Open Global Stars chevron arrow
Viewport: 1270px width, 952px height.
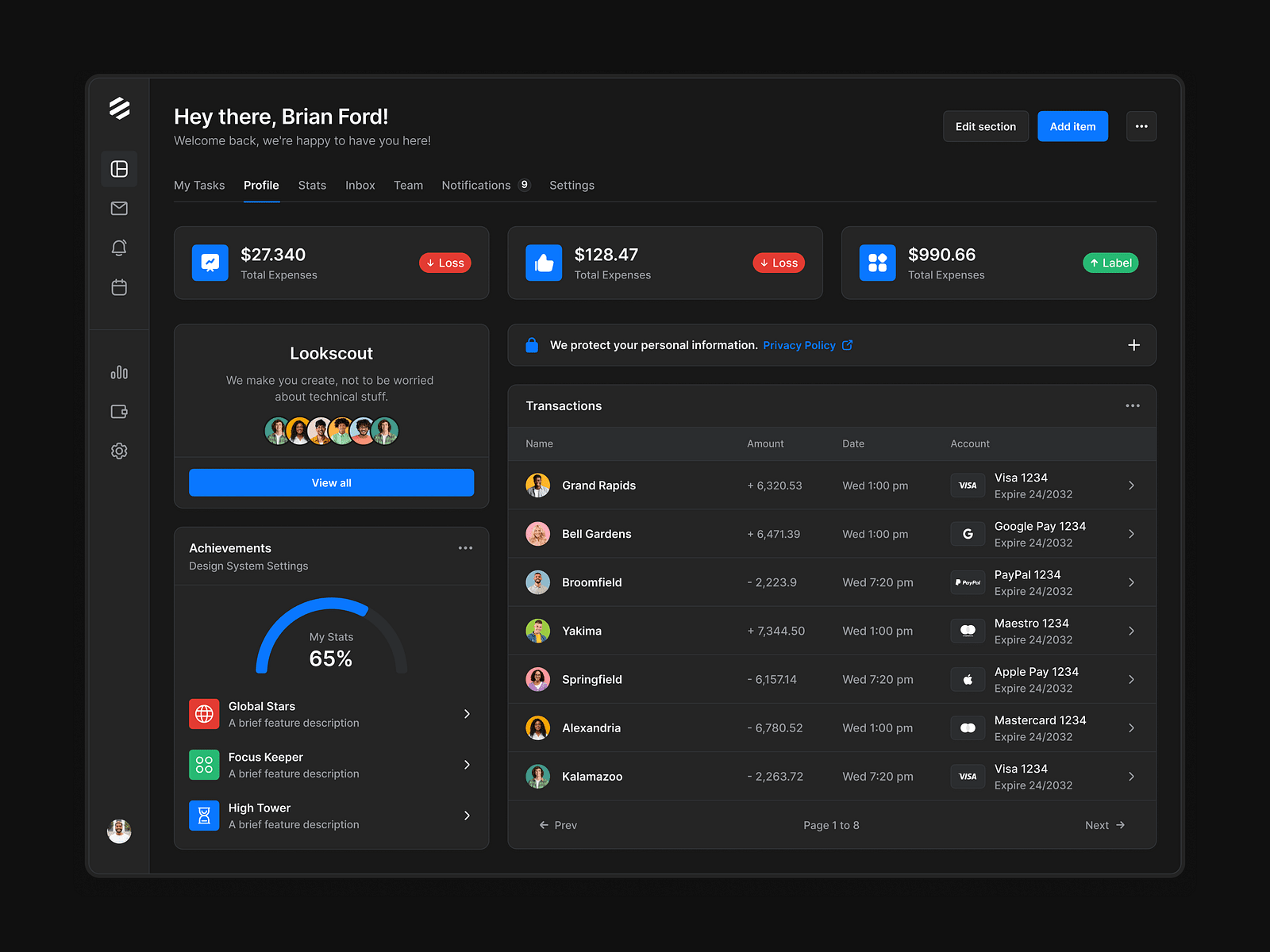click(467, 714)
